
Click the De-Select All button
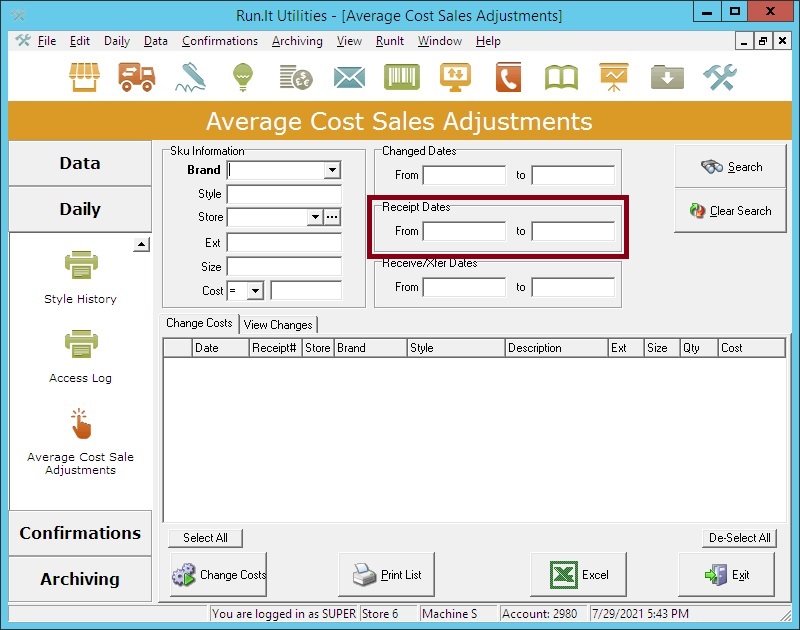739,538
